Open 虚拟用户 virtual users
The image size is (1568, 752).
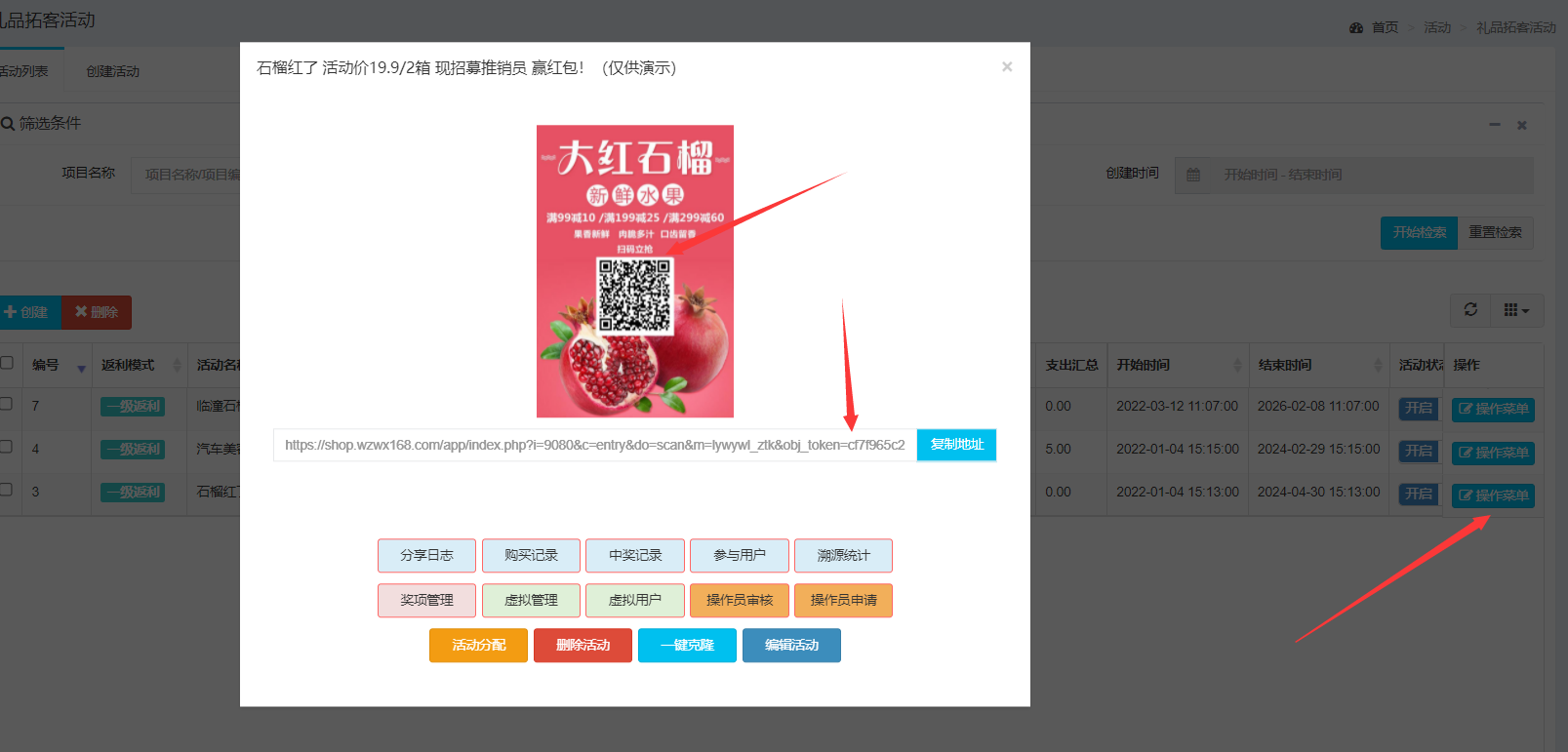(635, 600)
